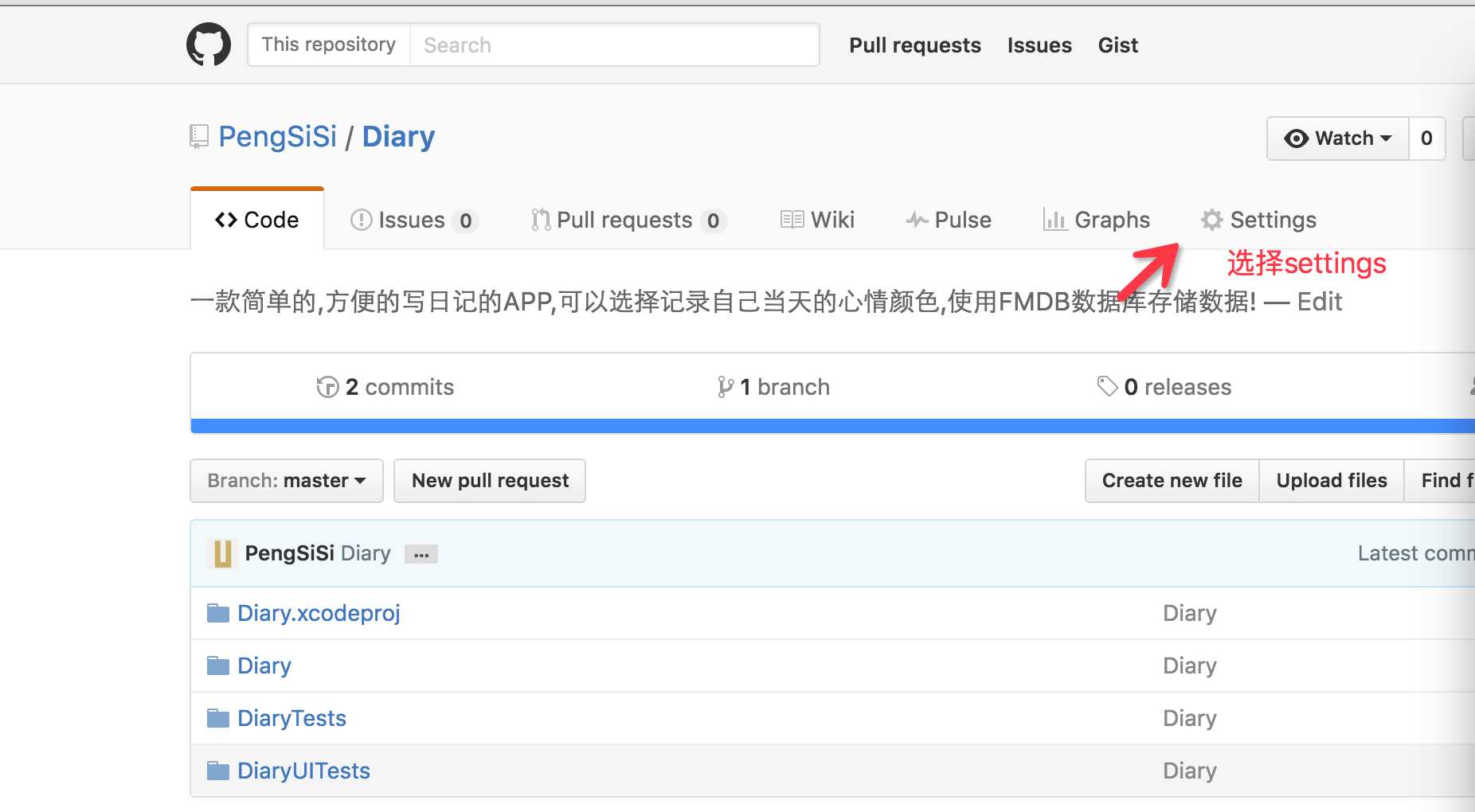
Task: Click the watchers count 0
Action: [x=1426, y=139]
